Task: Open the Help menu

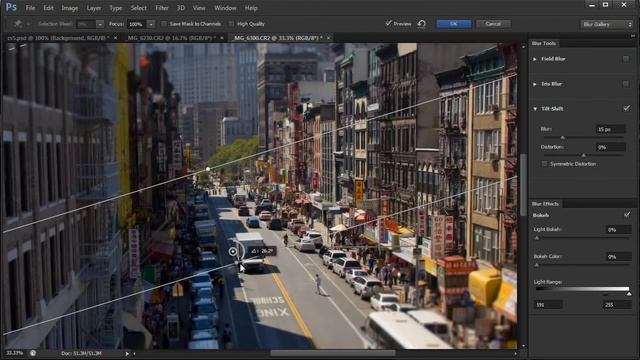Action: [x=251, y=8]
